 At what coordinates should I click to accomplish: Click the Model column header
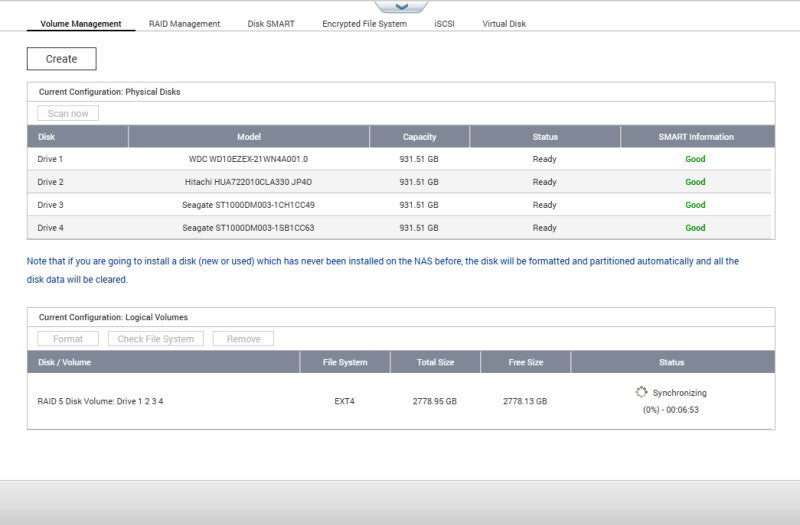(x=249, y=137)
